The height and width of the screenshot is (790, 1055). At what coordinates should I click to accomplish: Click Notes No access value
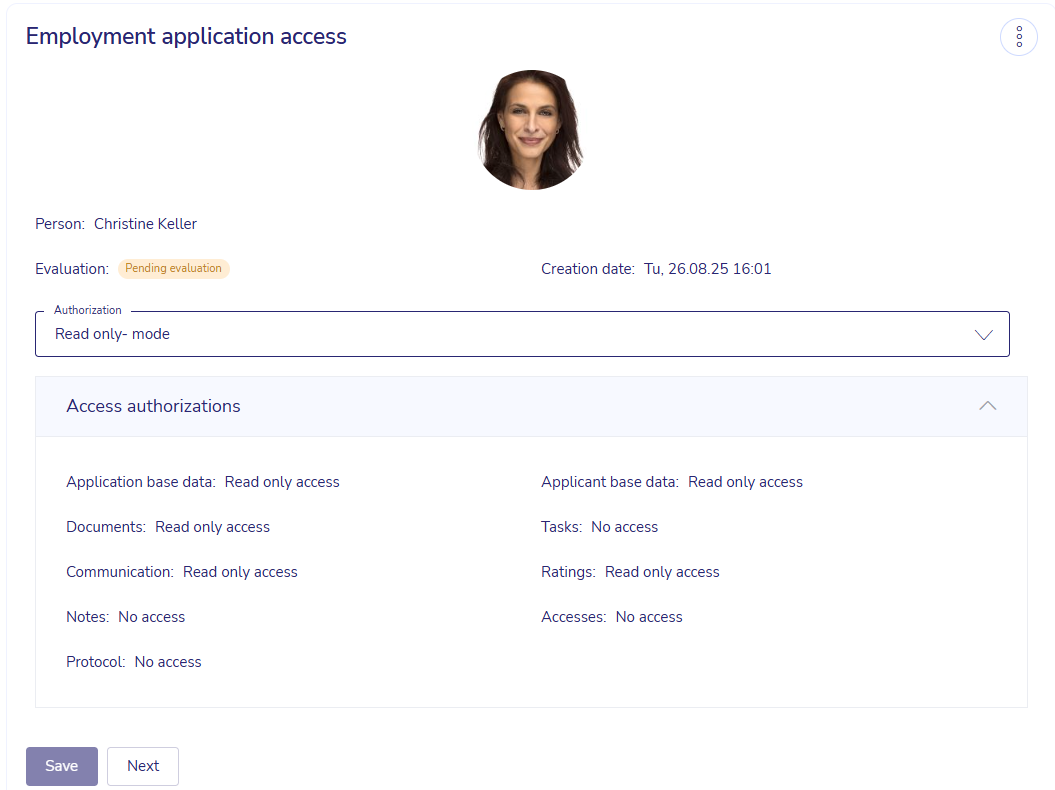(x=151, y=617)
